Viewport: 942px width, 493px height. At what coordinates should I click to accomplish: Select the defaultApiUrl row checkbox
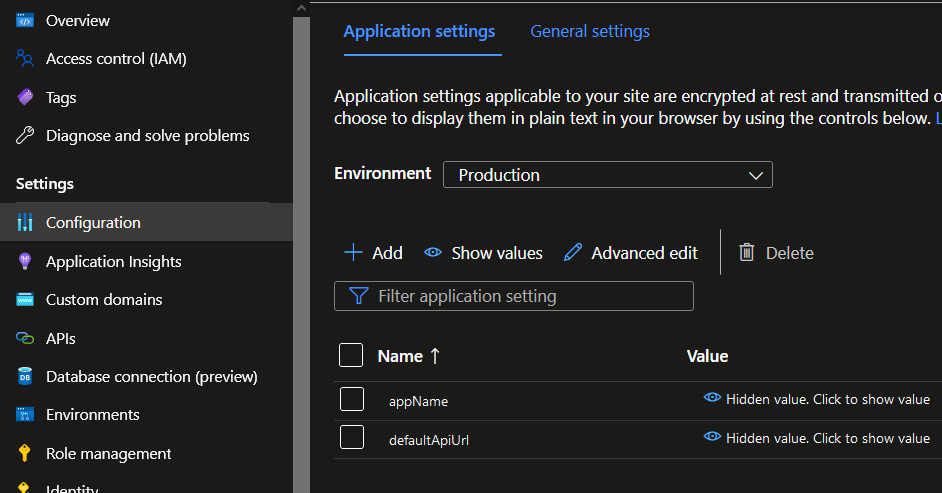(351, 438)
